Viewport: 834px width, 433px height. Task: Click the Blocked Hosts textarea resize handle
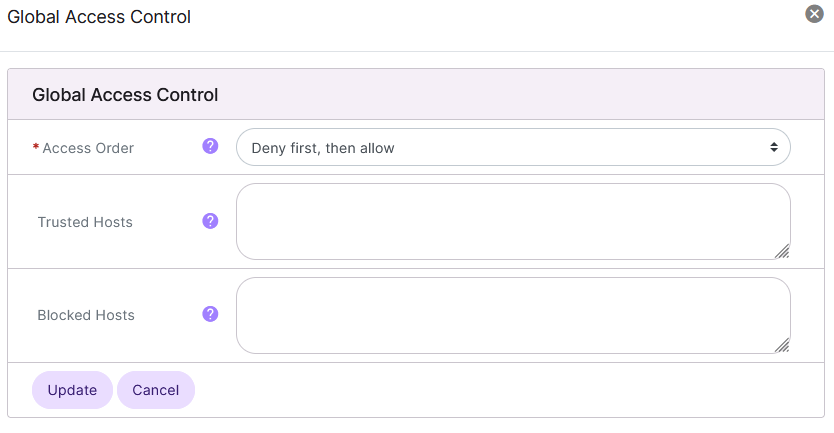[x=782, y=345]
